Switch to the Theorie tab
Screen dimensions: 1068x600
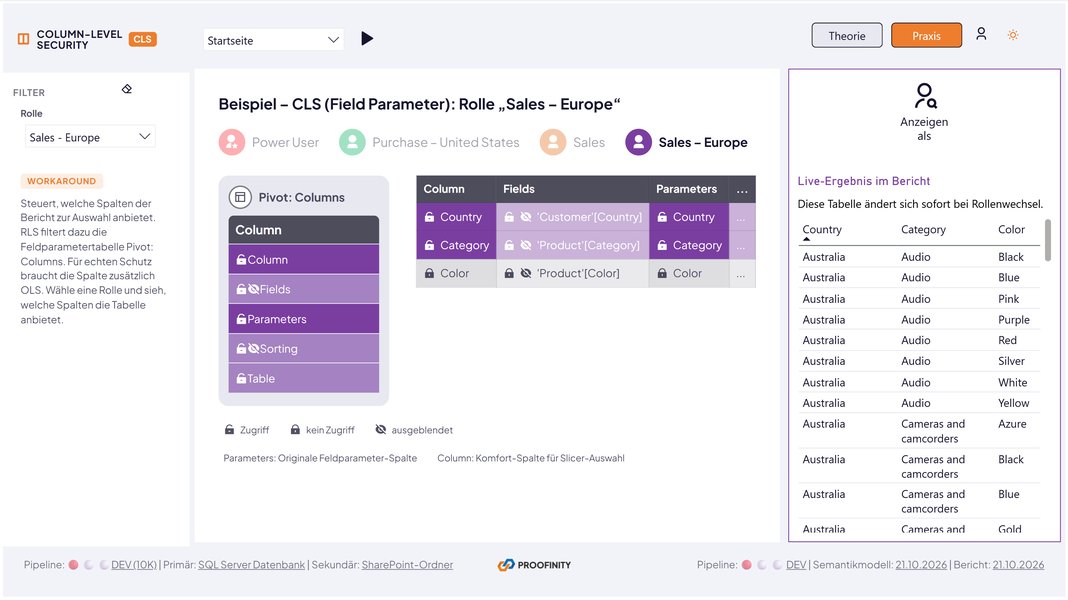847,35
